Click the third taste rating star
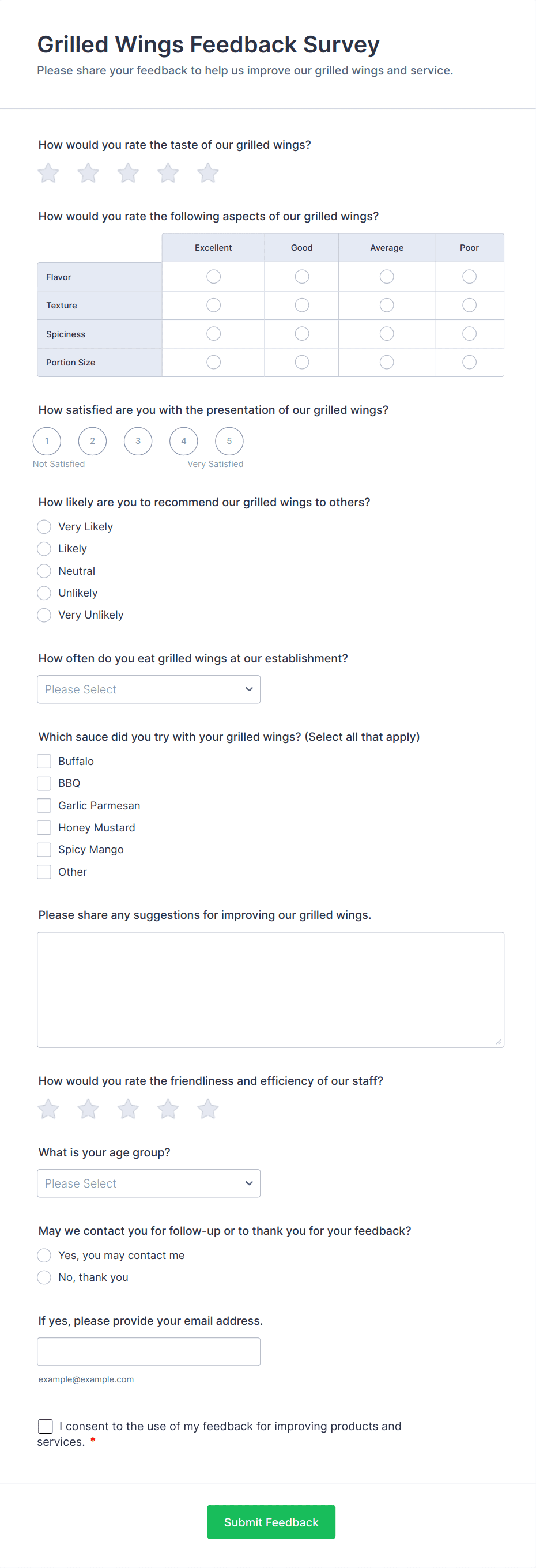 click(x=128, y=173)
